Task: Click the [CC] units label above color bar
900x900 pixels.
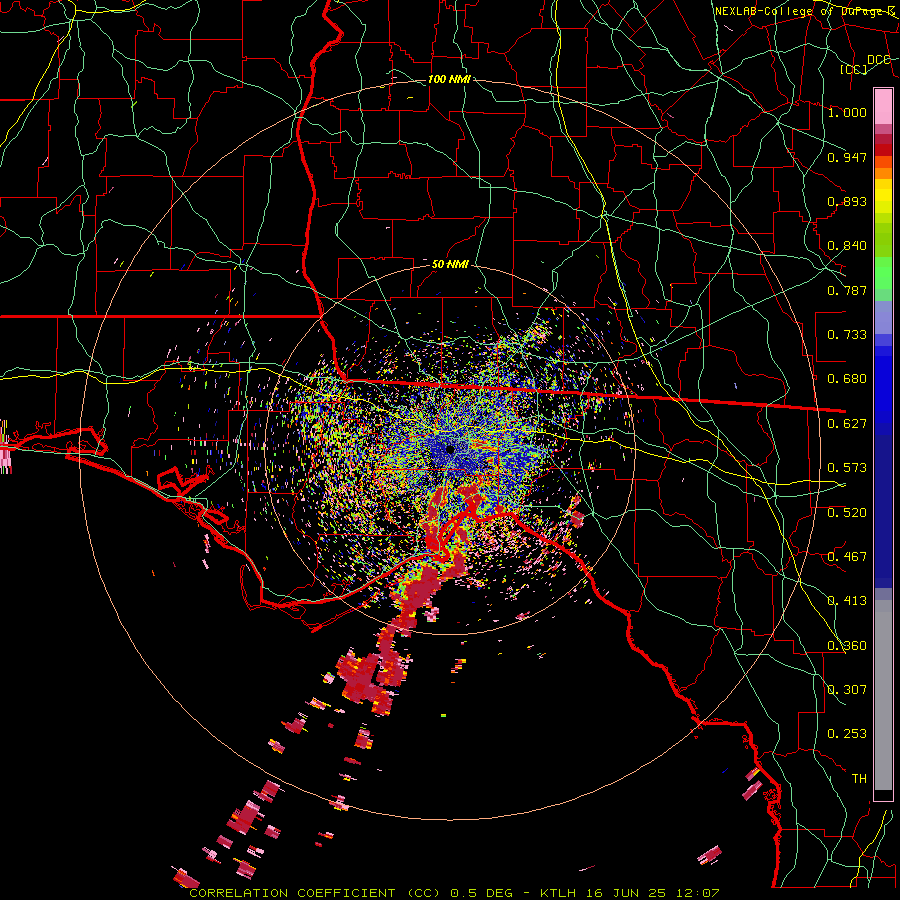Action: click(854, 69)
